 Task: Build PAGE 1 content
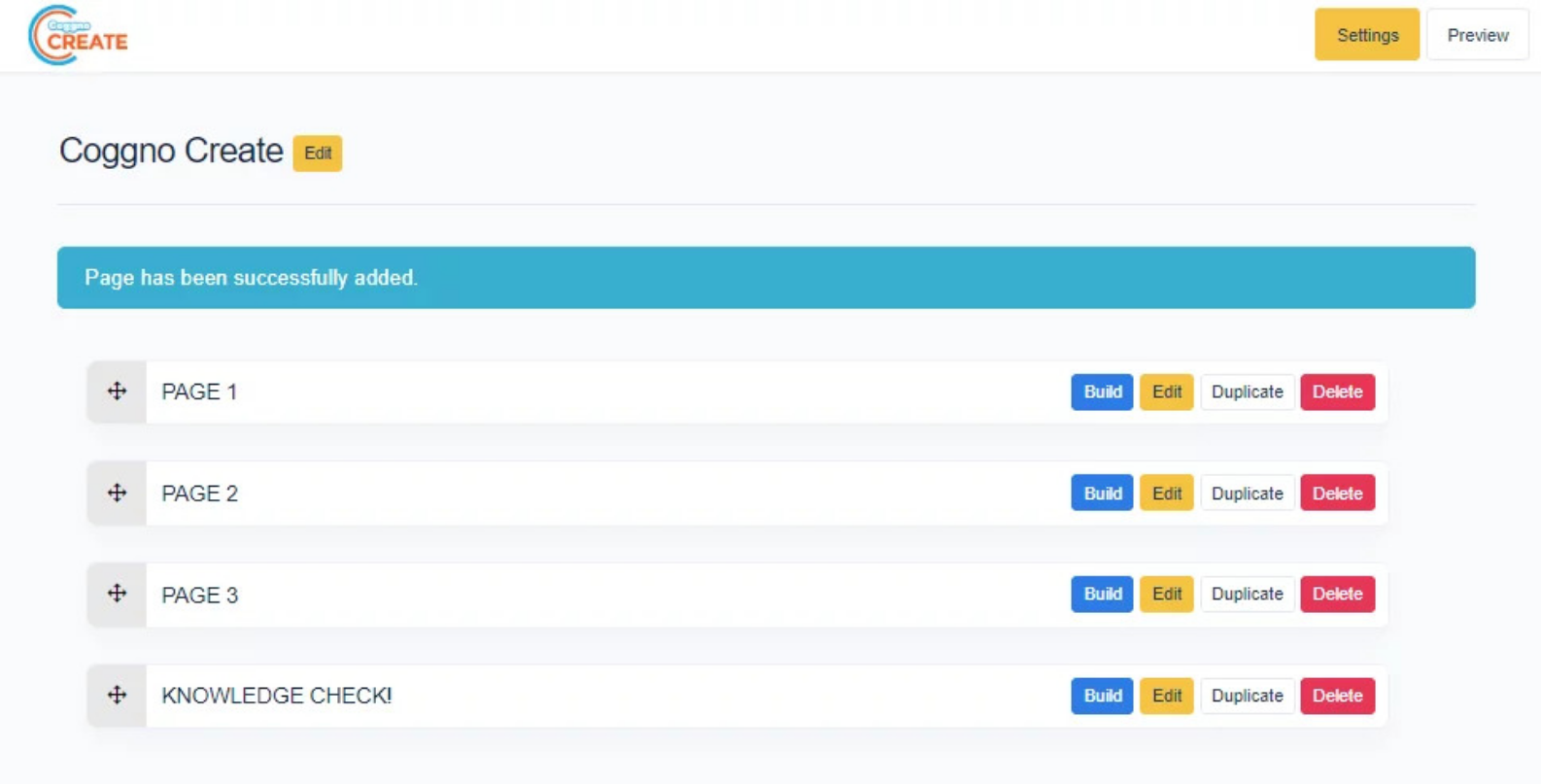click(1102, 392)
